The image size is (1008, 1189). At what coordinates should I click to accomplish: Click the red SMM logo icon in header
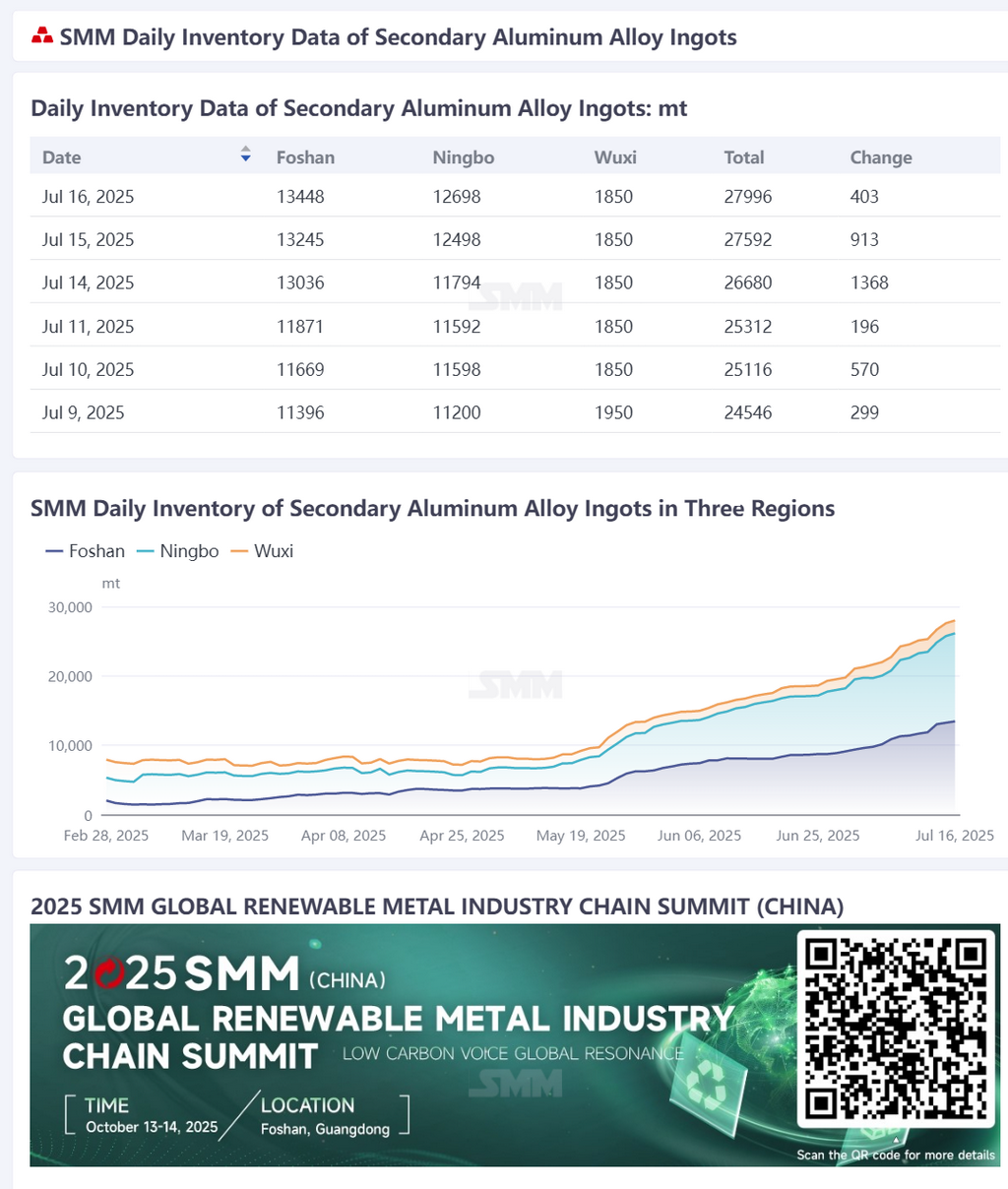(42, 37)
